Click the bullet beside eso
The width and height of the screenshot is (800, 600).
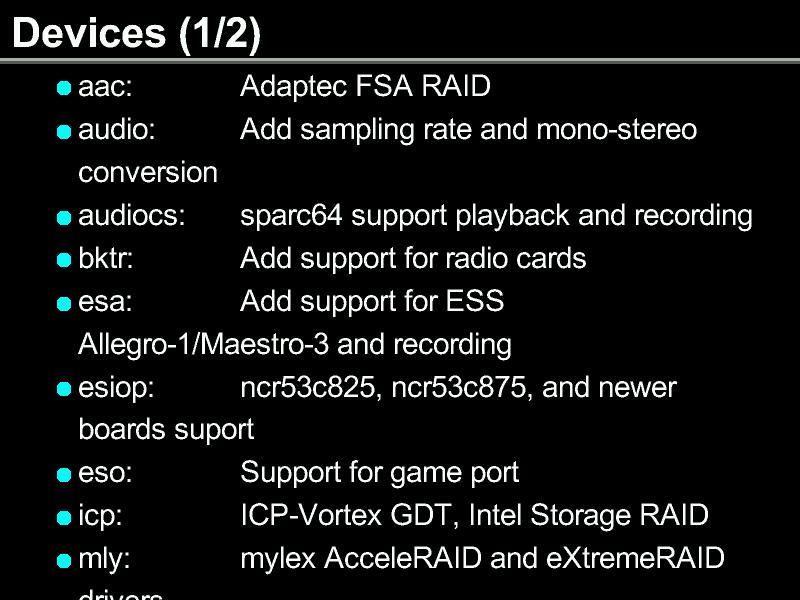tap(64, 474)
